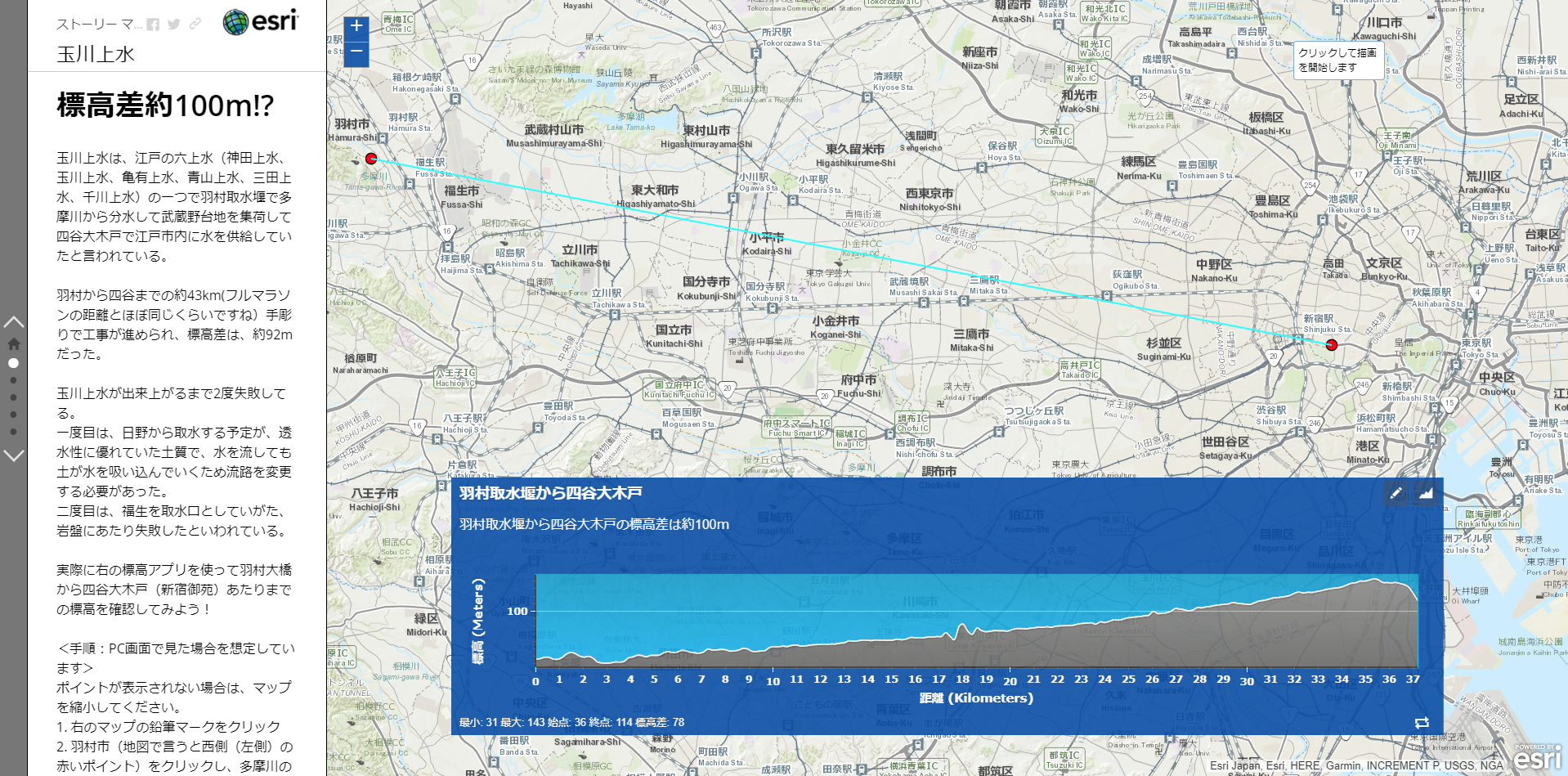1568x776 pixels.
Task: Go to the home section icon
Action: (x=14, y=343)
